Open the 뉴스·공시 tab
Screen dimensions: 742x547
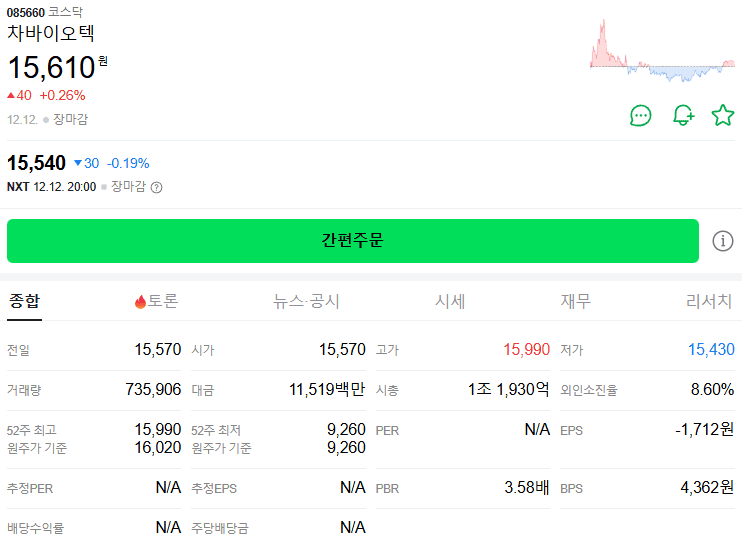point(306,301)
